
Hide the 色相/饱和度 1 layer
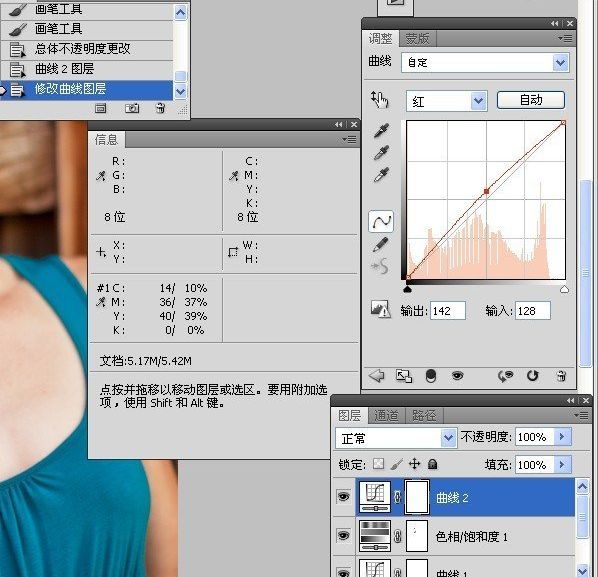click(x=344, y=535)
